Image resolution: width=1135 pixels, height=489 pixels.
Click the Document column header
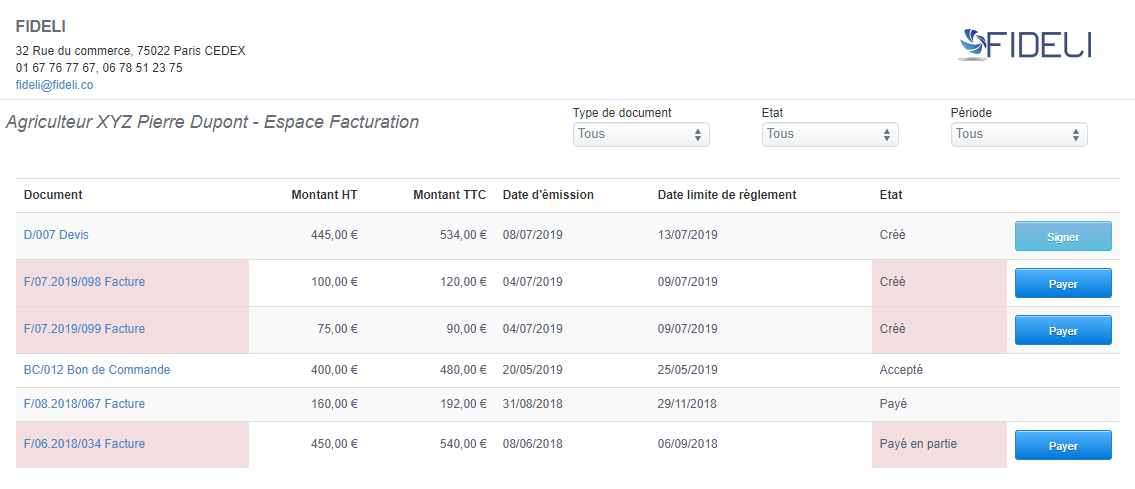(53, 195)
